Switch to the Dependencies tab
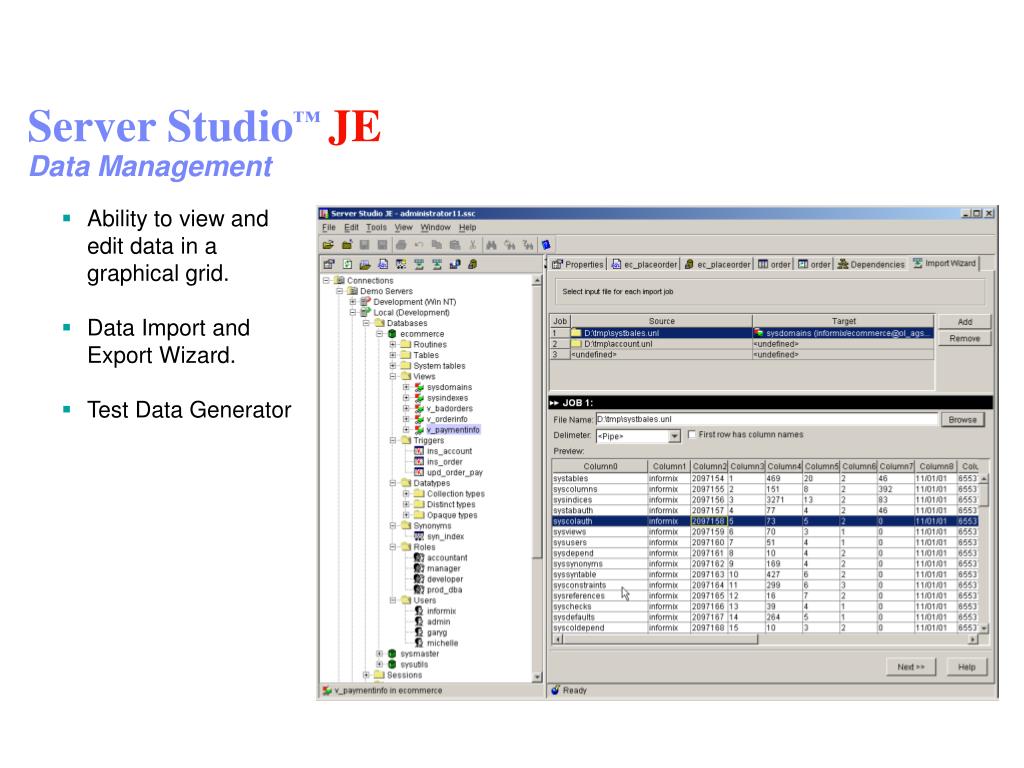Image resolution: width=1024 pixels, height=768 pixels. (x=871, y=264)
